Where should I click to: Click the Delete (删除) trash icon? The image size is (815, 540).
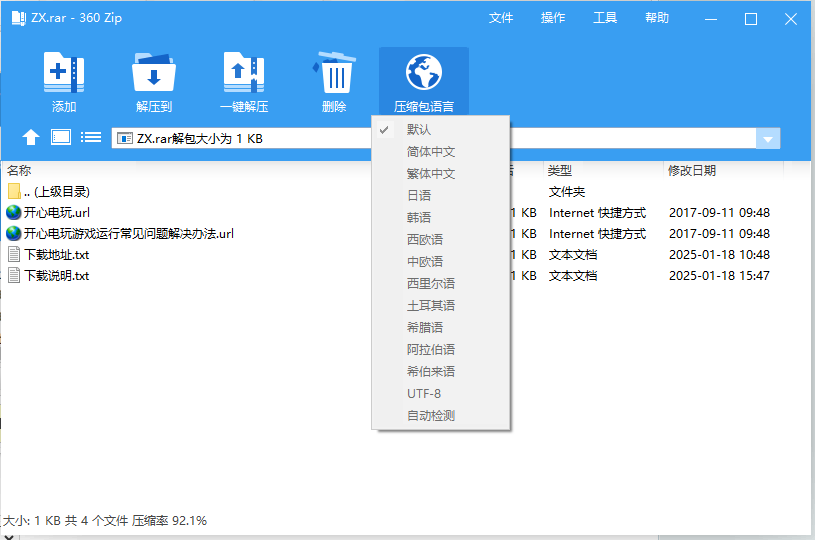(x=334, y=73)
